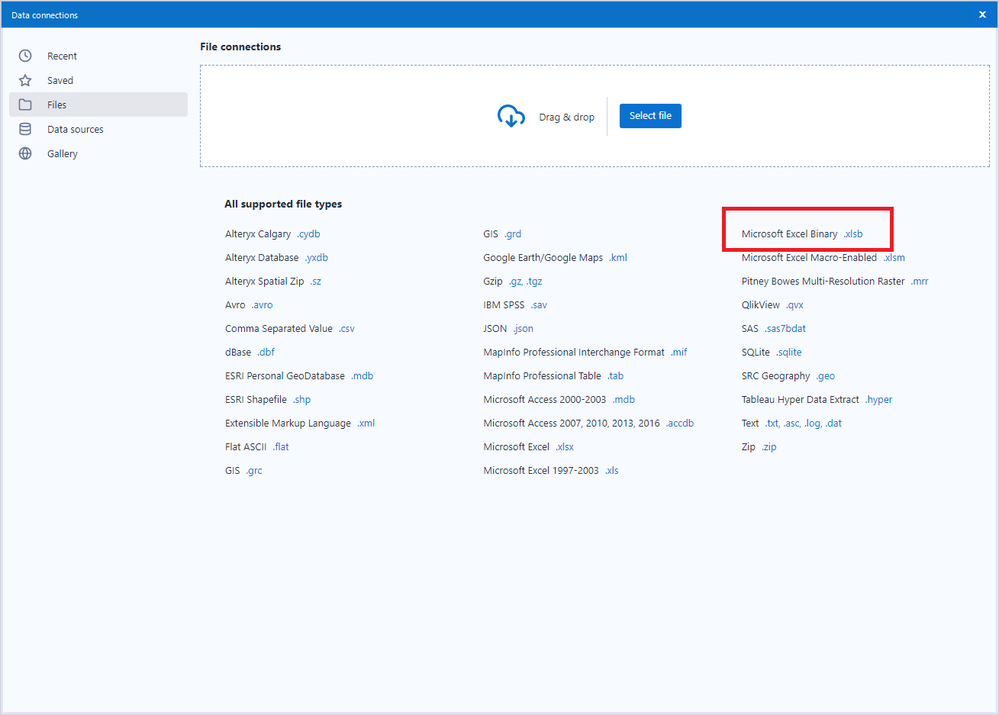Click the cloud download drag & drop icon
The image size is (999, 715).
click(511, 116)
